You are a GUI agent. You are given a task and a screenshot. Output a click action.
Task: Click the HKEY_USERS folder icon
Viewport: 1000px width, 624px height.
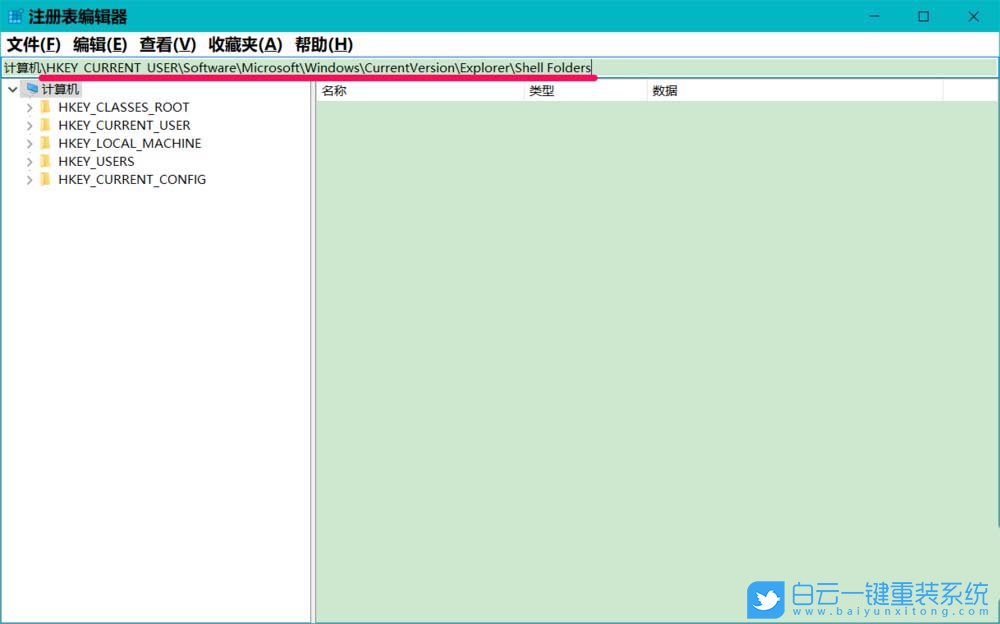[46, 161]
